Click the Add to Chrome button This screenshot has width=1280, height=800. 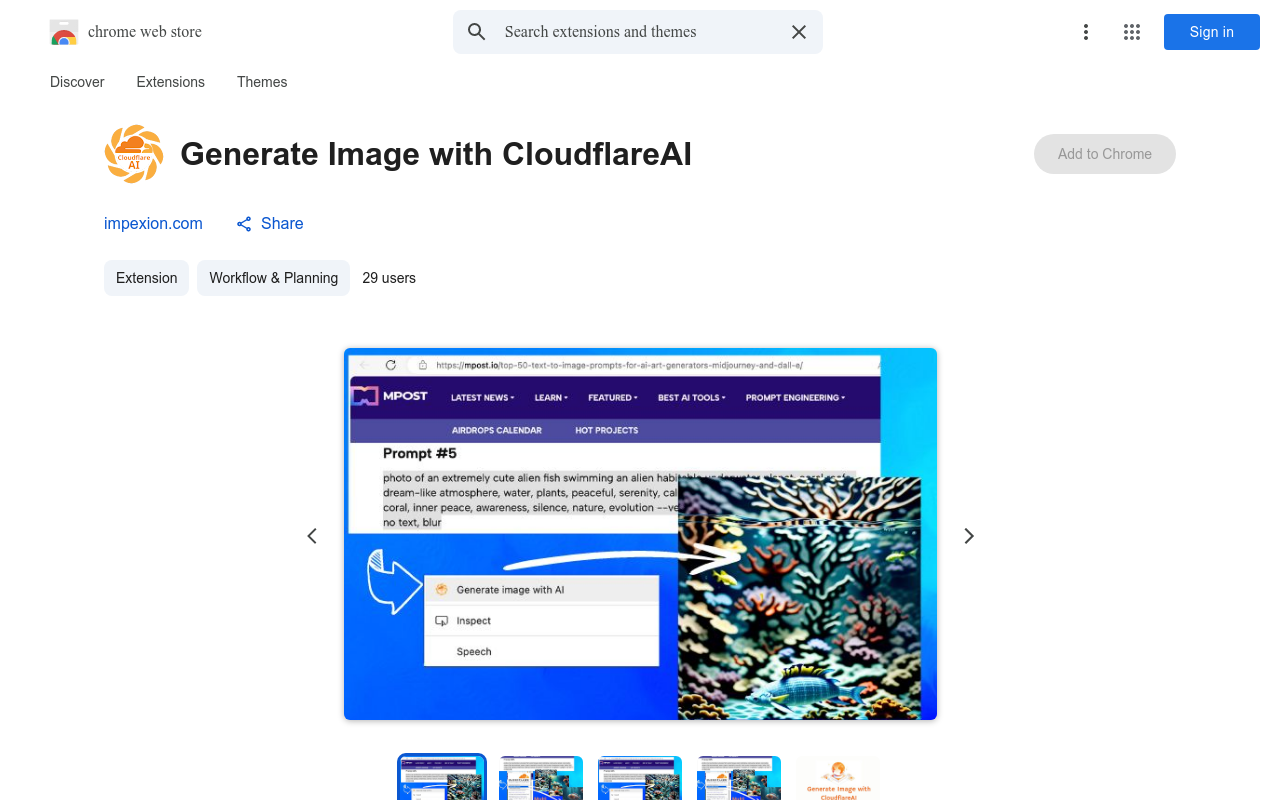coord(1105,154)
